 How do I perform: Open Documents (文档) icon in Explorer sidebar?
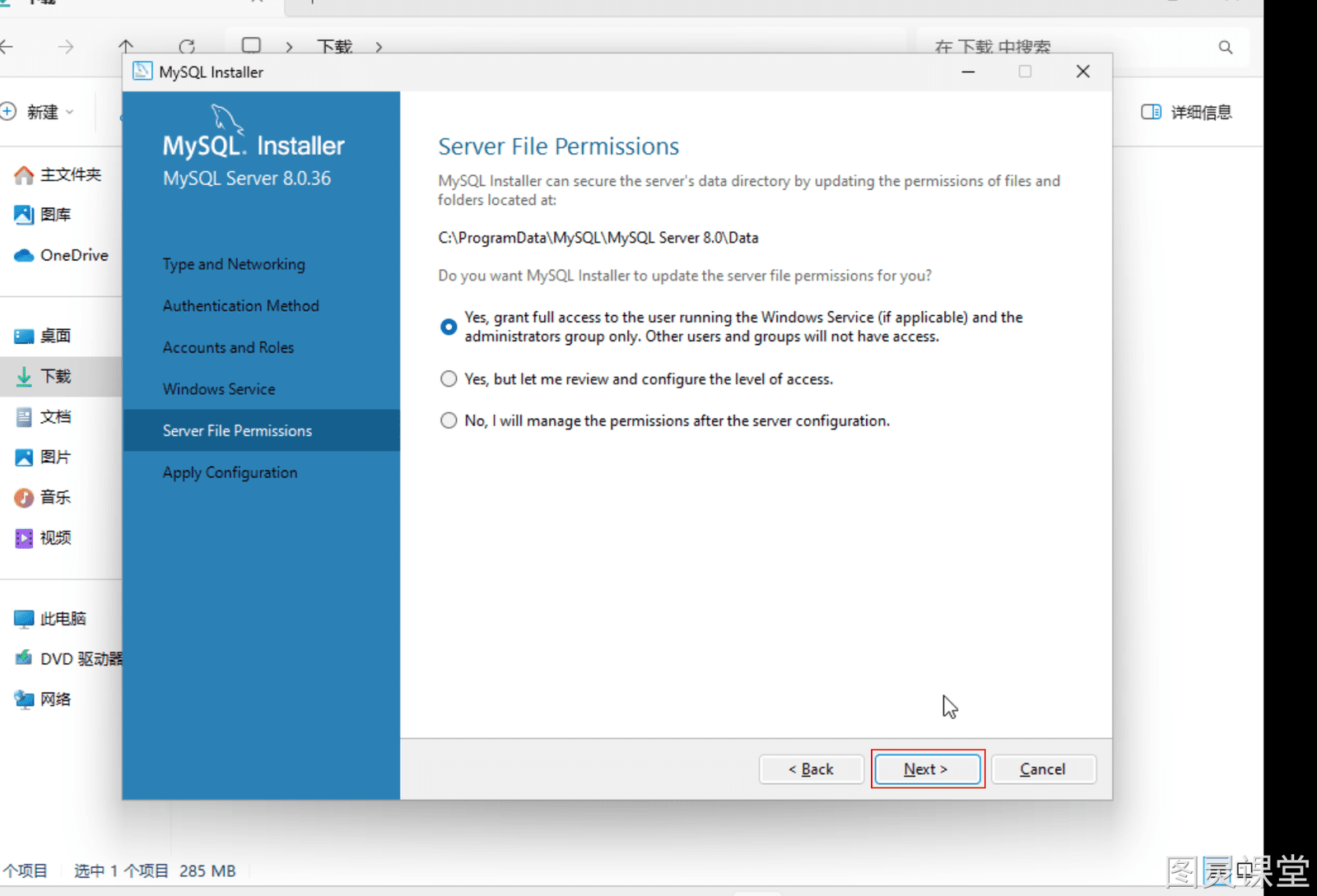[x=24, y=416]
